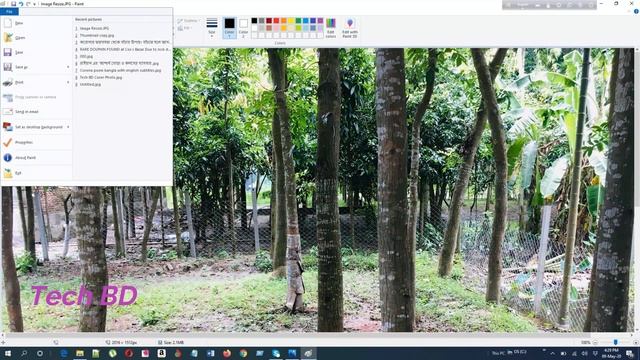Pick the green color in the palette

point(298,21)
